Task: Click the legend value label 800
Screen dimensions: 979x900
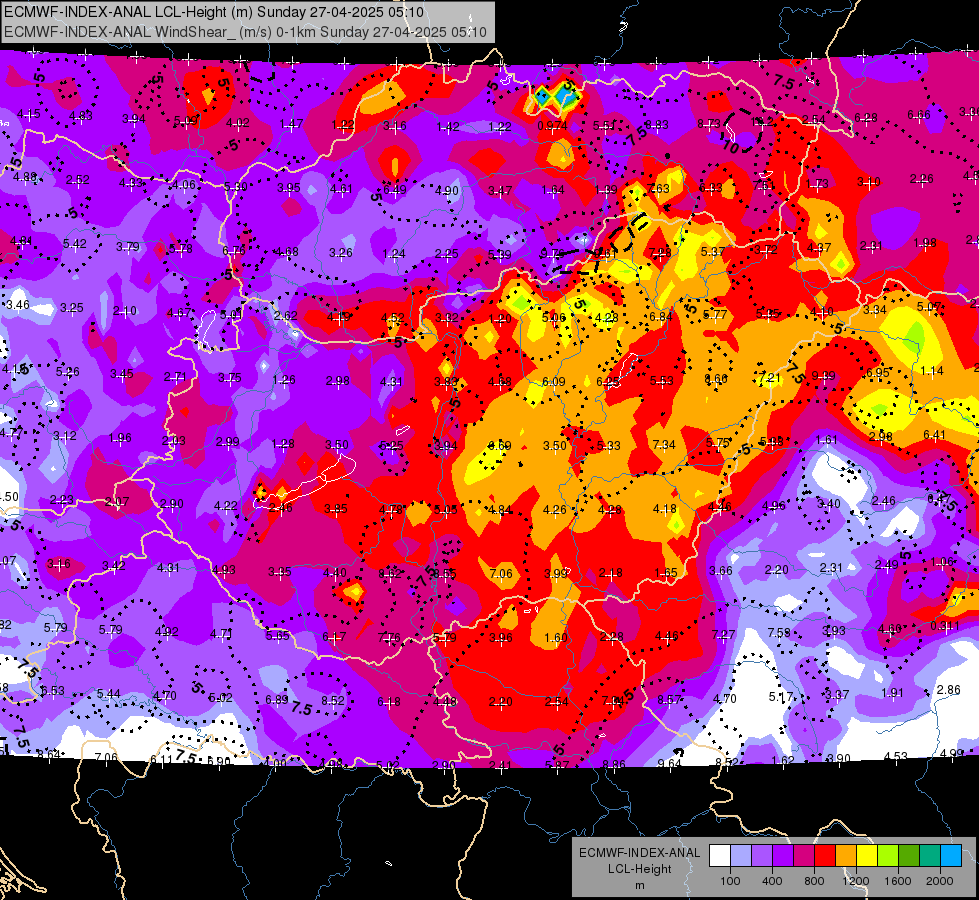Action: coord(814,881)
